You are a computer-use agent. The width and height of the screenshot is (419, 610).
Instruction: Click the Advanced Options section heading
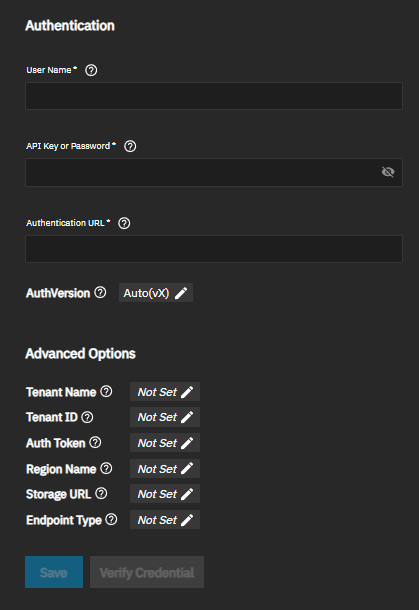(x=81, y=354)
